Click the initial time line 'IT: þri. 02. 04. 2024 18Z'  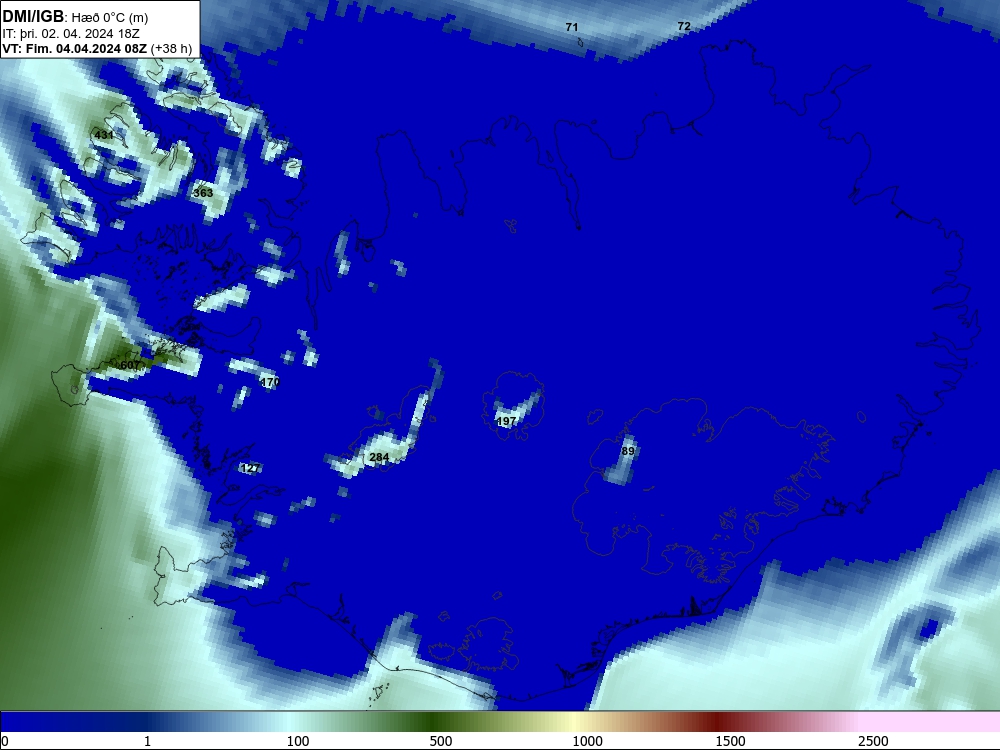coord(71,34)
